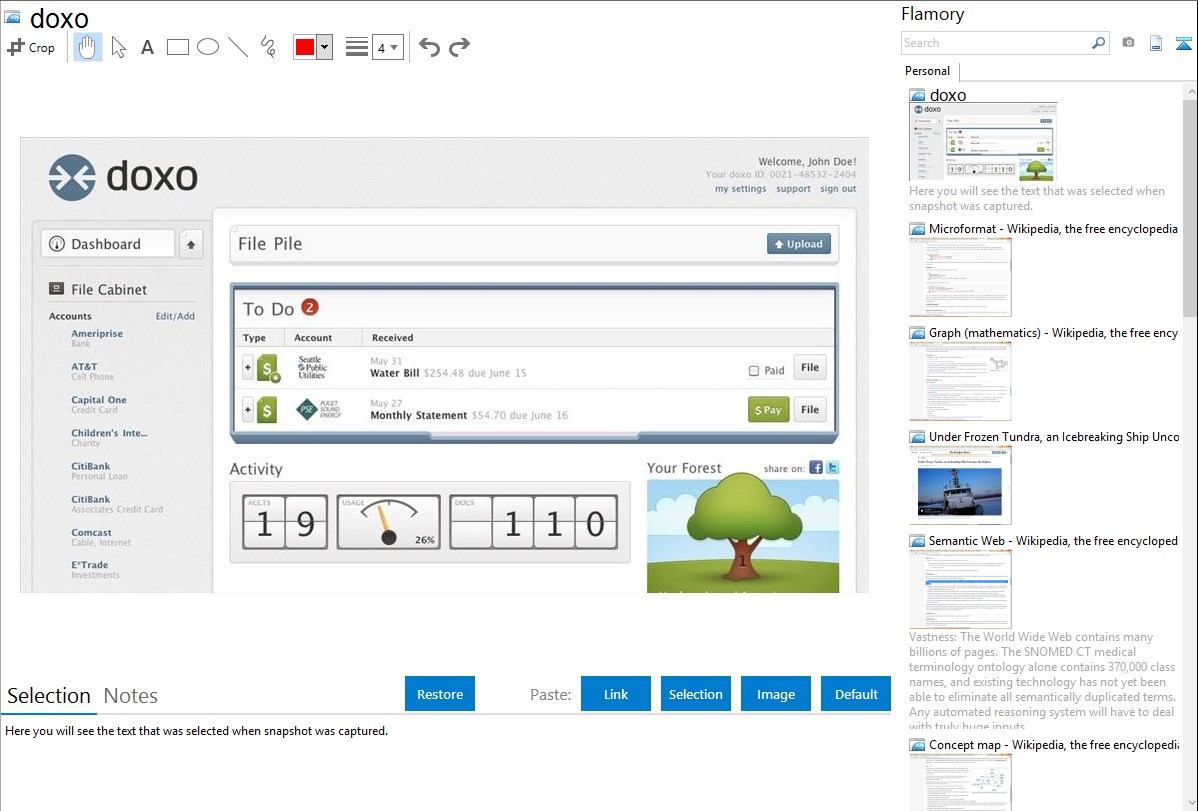Click the search magnifier icon
The width and height of the screenshot is (1198, 811).
[x=1099, y=43]
